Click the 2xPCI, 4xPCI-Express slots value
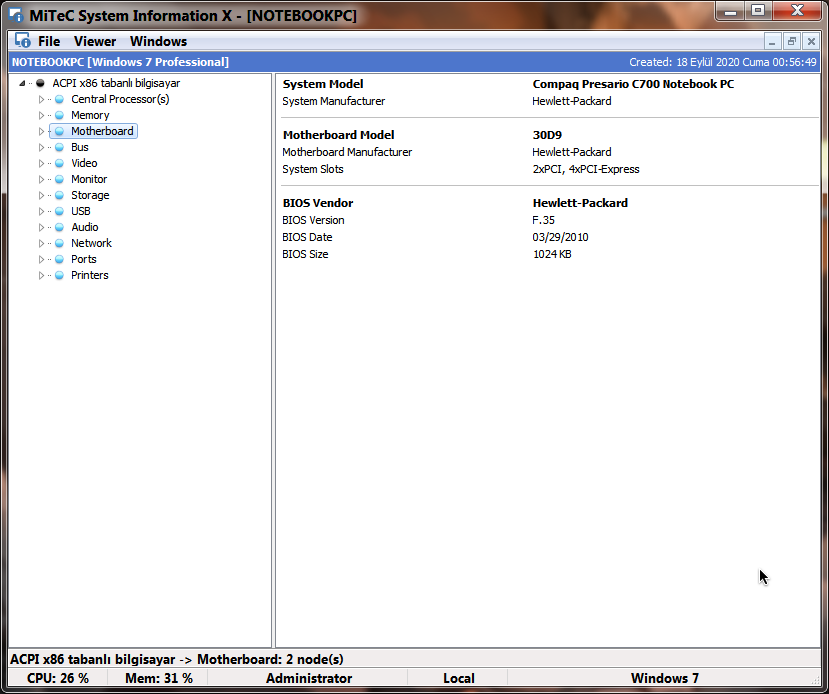This screenshot has width=829, height=694. pos(585,169)
